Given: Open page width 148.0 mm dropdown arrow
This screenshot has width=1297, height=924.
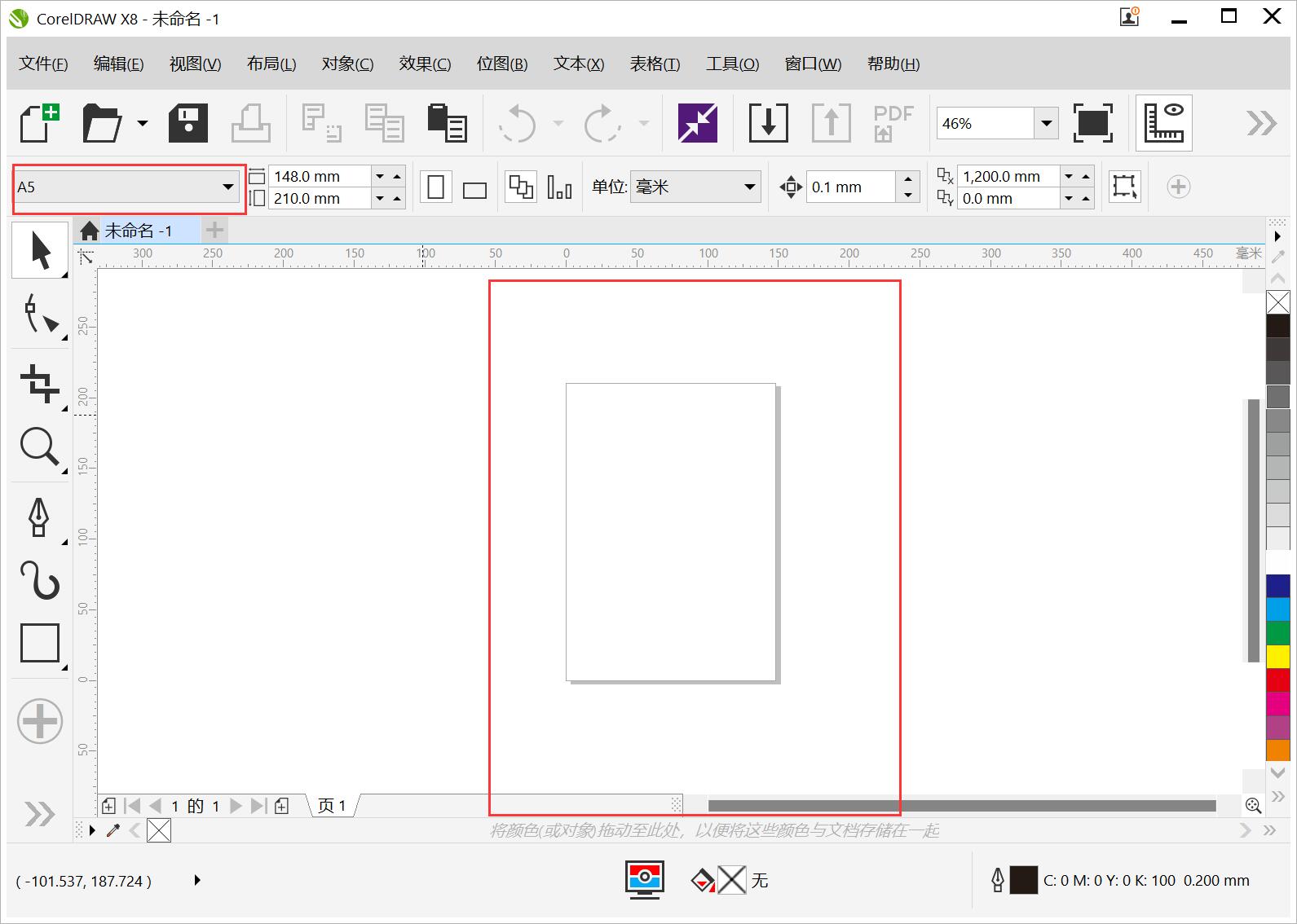Looking at the screenshot, I should pyautogui.click(x=380, y=176).
